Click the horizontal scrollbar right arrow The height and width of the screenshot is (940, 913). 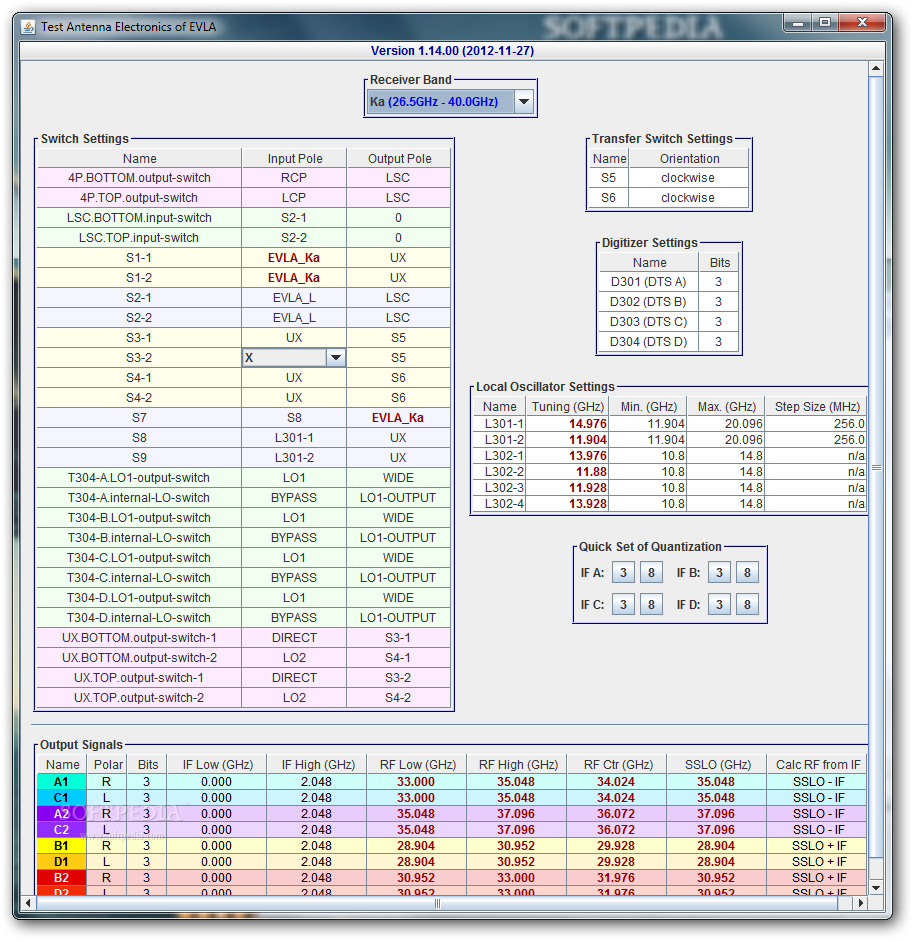tap(861, 903)
